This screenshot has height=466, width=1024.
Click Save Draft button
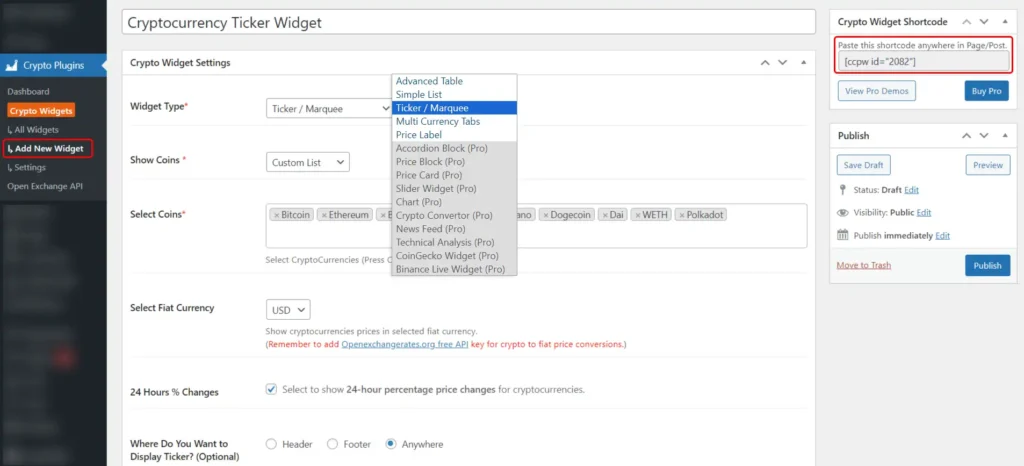point(863,165)
